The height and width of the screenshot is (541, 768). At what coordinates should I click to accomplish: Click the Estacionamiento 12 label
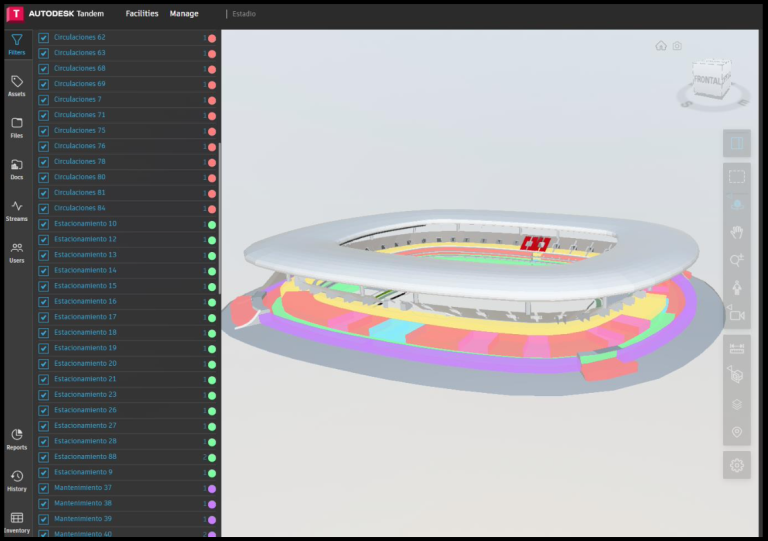tap(85, 239)
